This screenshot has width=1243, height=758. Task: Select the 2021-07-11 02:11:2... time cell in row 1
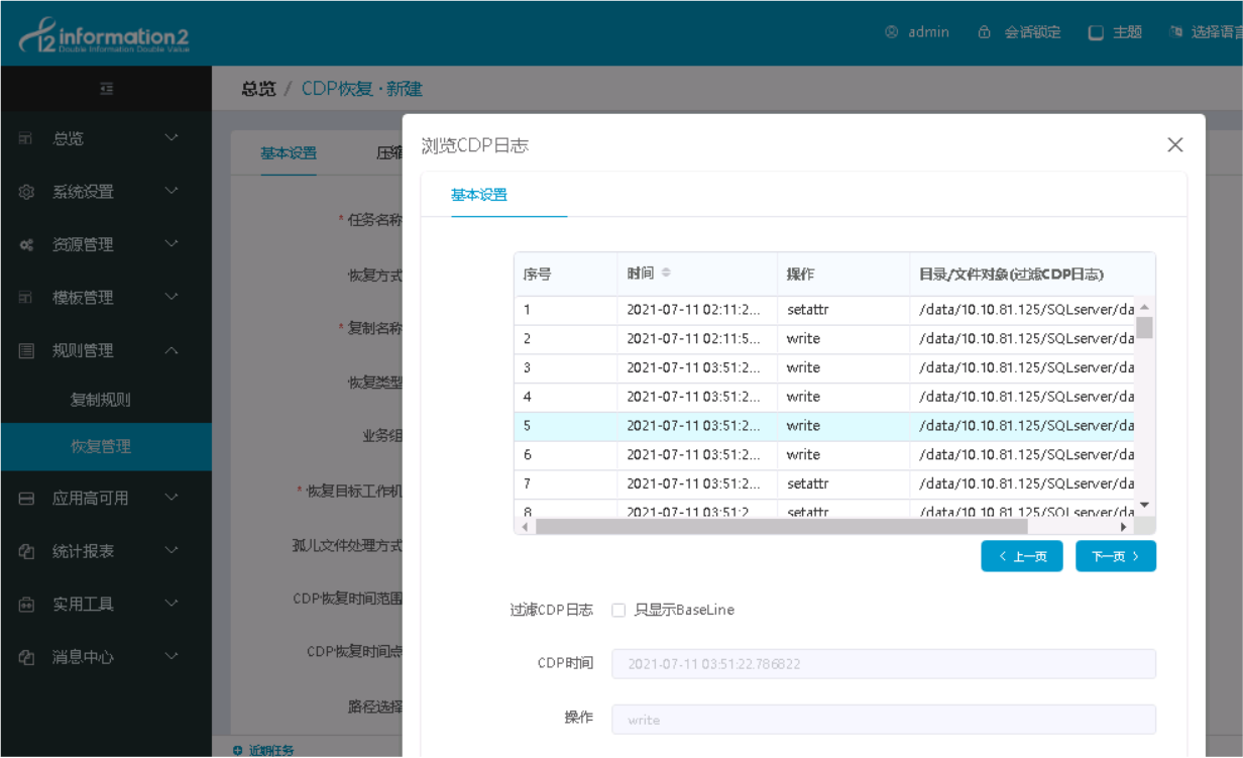click(x=696, y=310)
